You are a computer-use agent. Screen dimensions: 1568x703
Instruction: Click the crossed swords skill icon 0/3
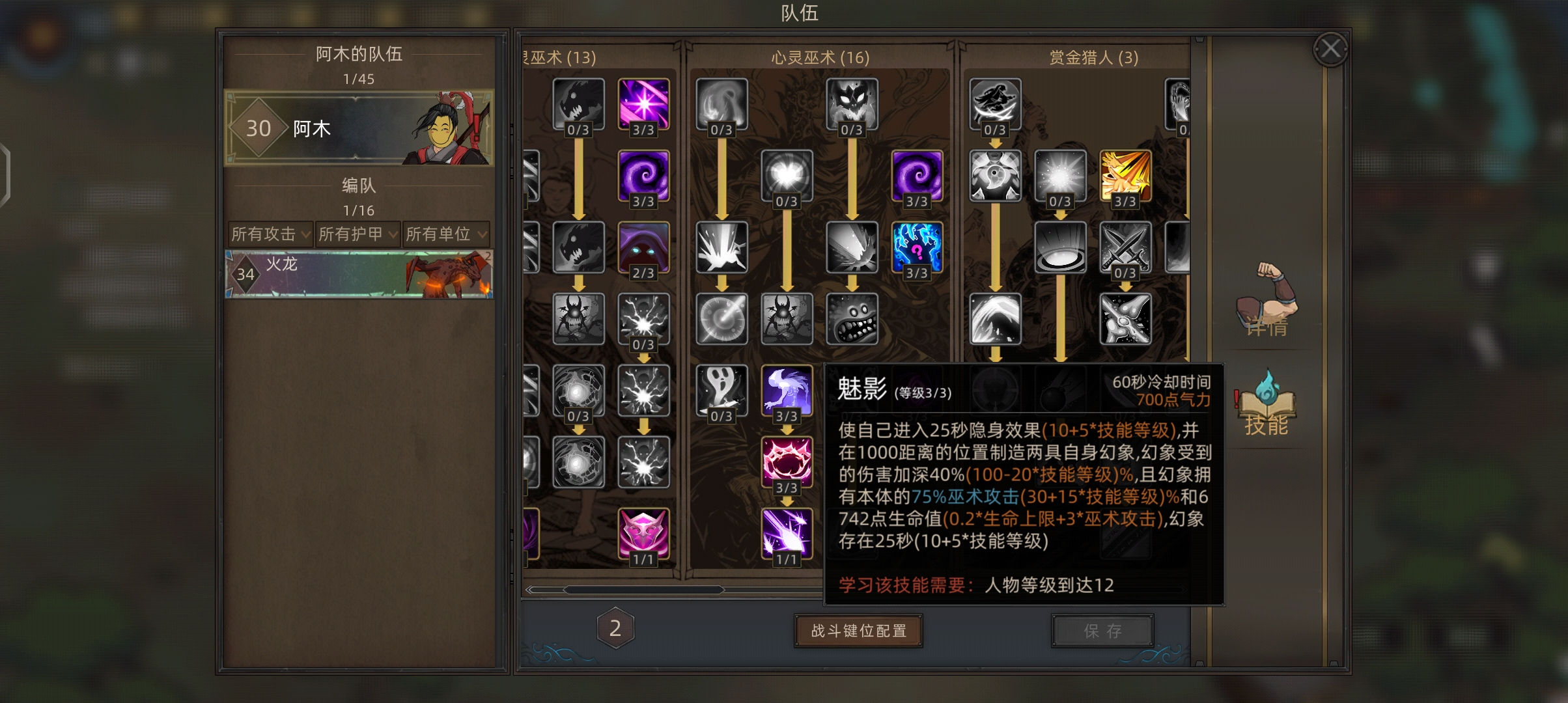pos(1125,247)
